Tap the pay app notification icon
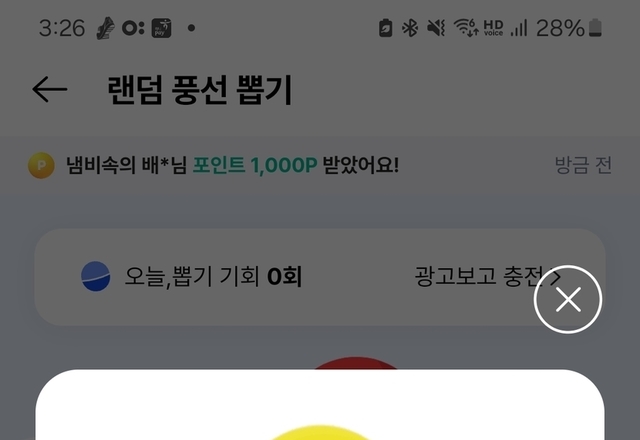 [x=161, y=28]
